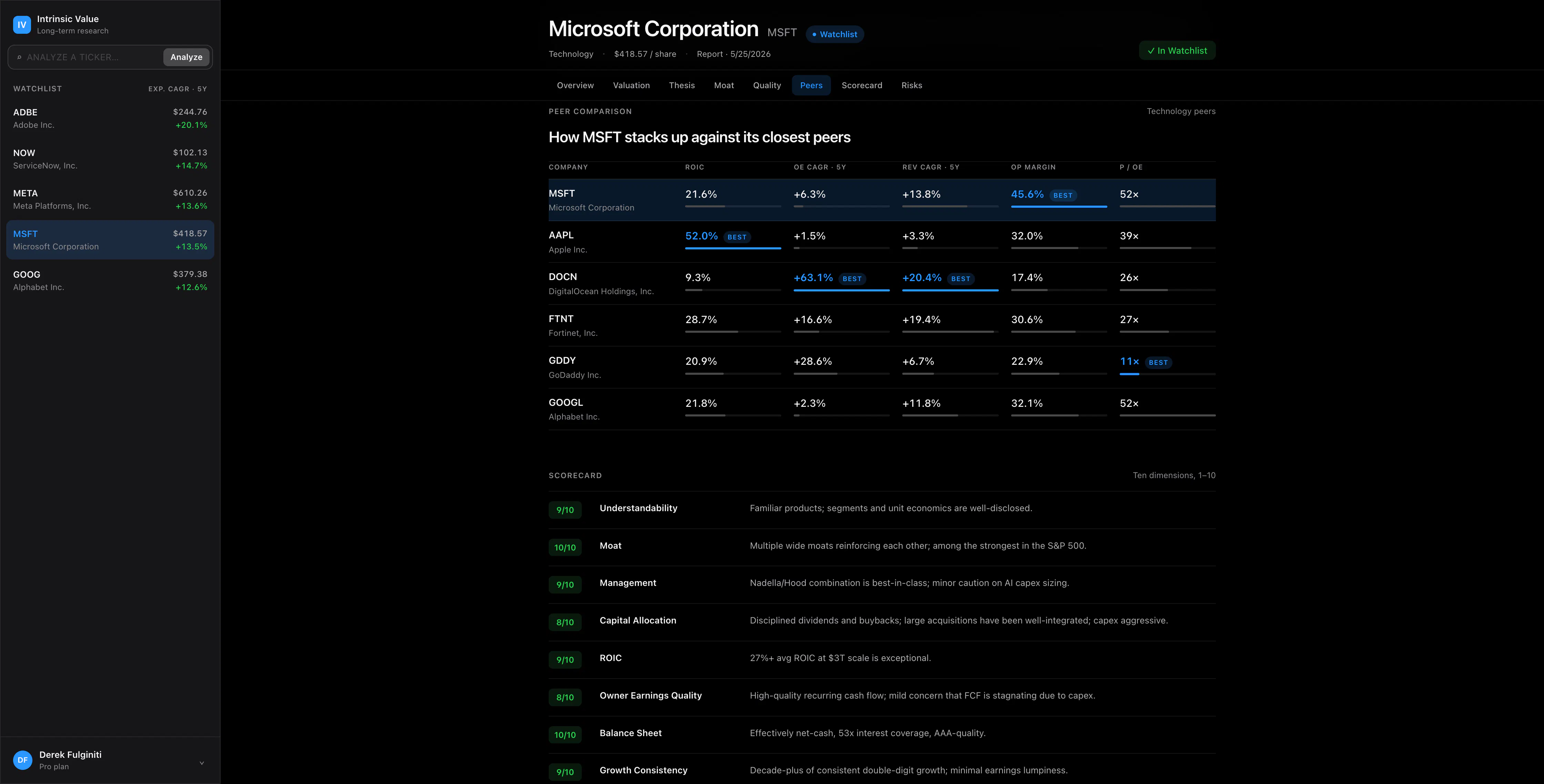Click the Growth Consistency scorecard label
This screenshot has height=784, width=1544.
(x=643, y=770)
